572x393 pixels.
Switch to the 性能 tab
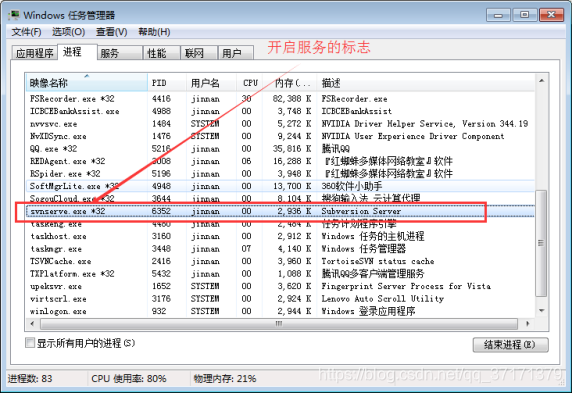pyautogui.click(x=161, y=53)
